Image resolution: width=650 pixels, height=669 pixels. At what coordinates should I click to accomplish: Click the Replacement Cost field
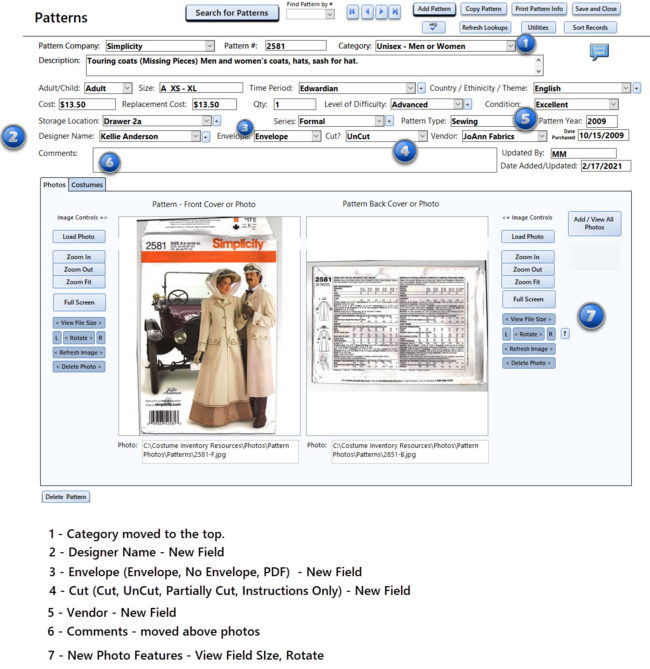pos(214,105)
